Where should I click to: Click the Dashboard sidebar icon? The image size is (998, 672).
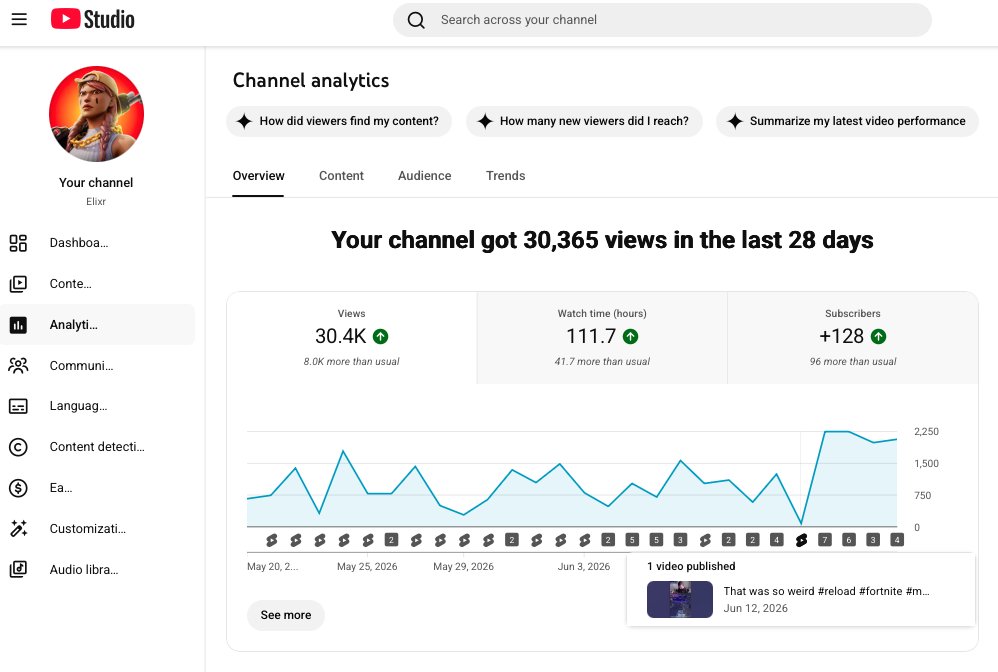click(x=18, y=243)
